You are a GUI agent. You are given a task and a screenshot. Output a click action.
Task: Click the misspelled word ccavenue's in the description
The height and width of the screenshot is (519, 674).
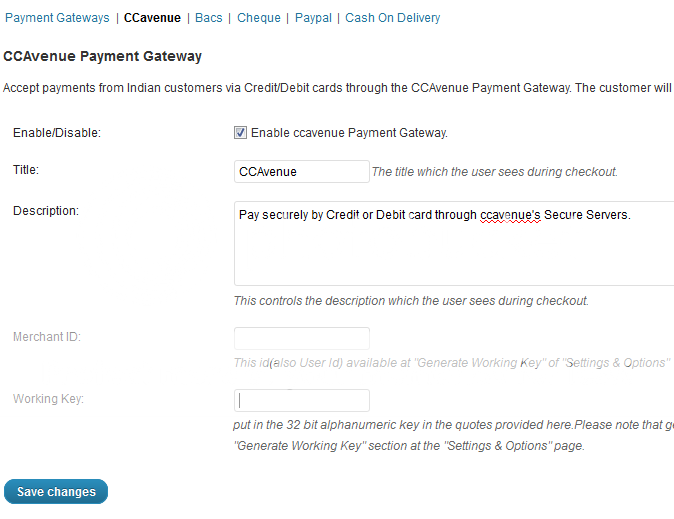point(510,214)
